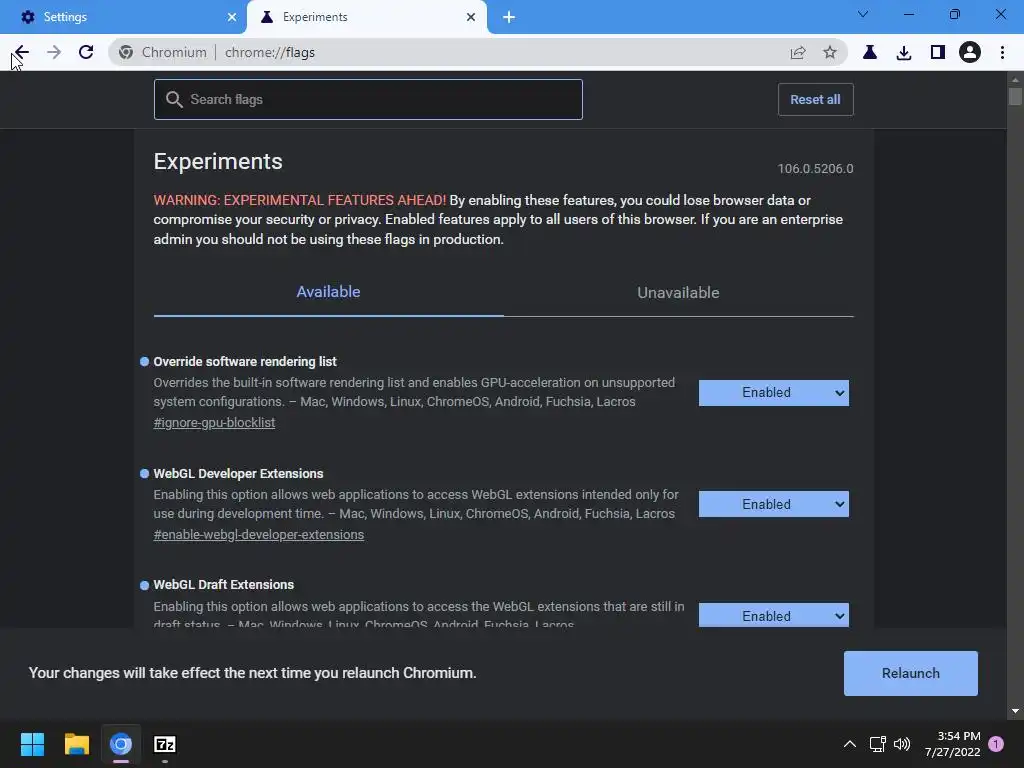The height and width of the screenshot is (768, 1024).
Task: Click the Chromium taskbar icon
Action: coord(121,744)
